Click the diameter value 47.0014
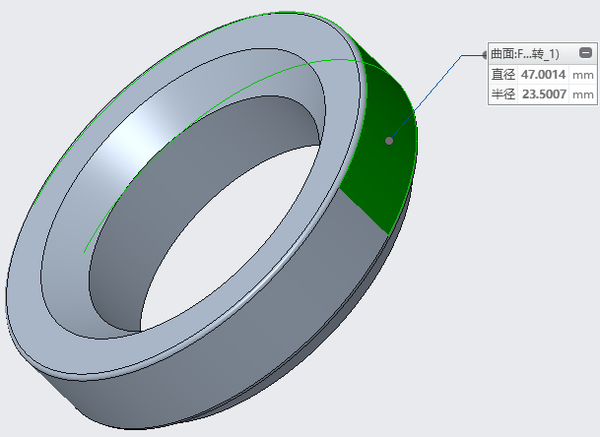This screenshot has height=437, width=600. pyautogui.click(x=543, y=74)
